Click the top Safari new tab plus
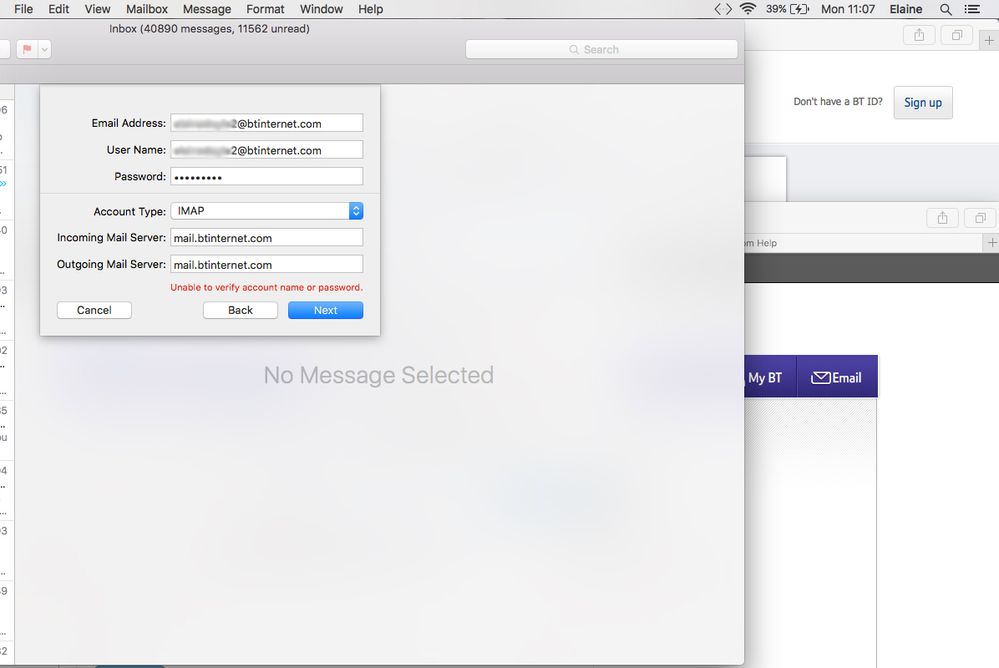 tap(989, 40)
